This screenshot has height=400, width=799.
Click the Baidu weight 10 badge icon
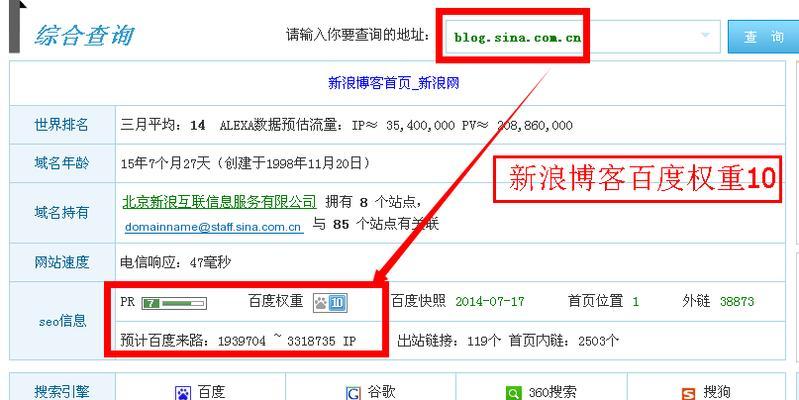point(331,303)
